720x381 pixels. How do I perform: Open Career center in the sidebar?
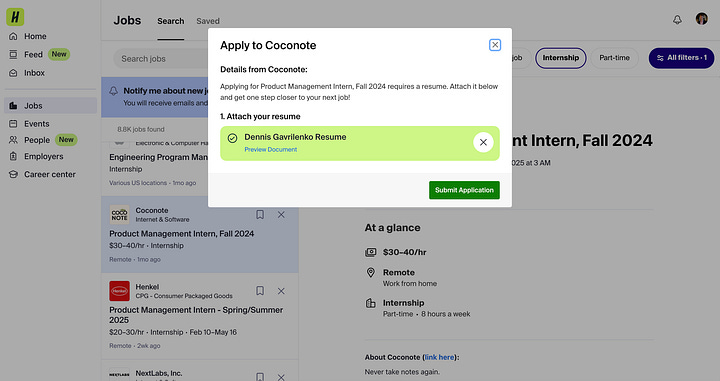point(51,174)
